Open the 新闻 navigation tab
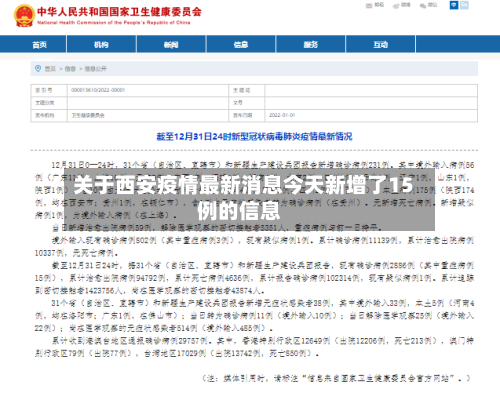 tap(171, 45)
